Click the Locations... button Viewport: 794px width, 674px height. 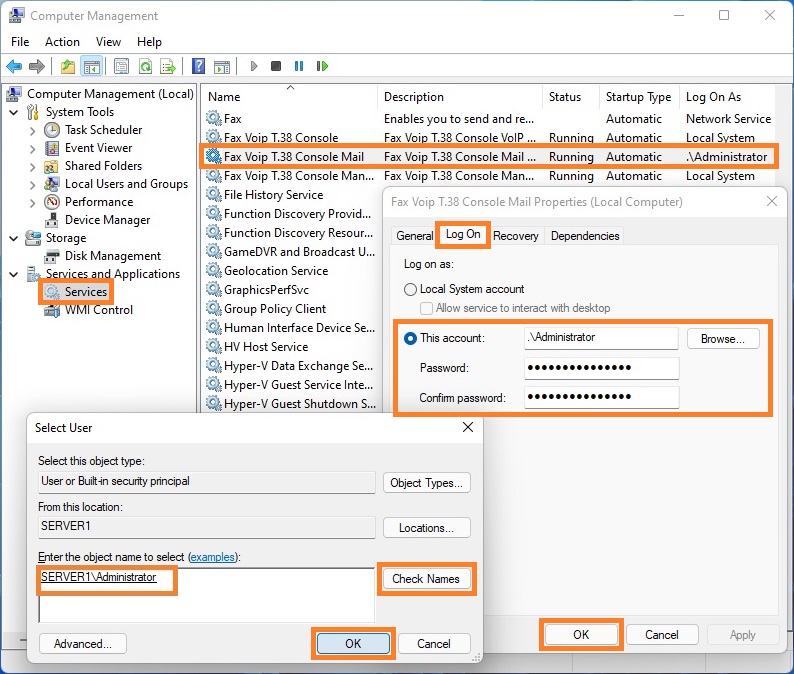426,528
